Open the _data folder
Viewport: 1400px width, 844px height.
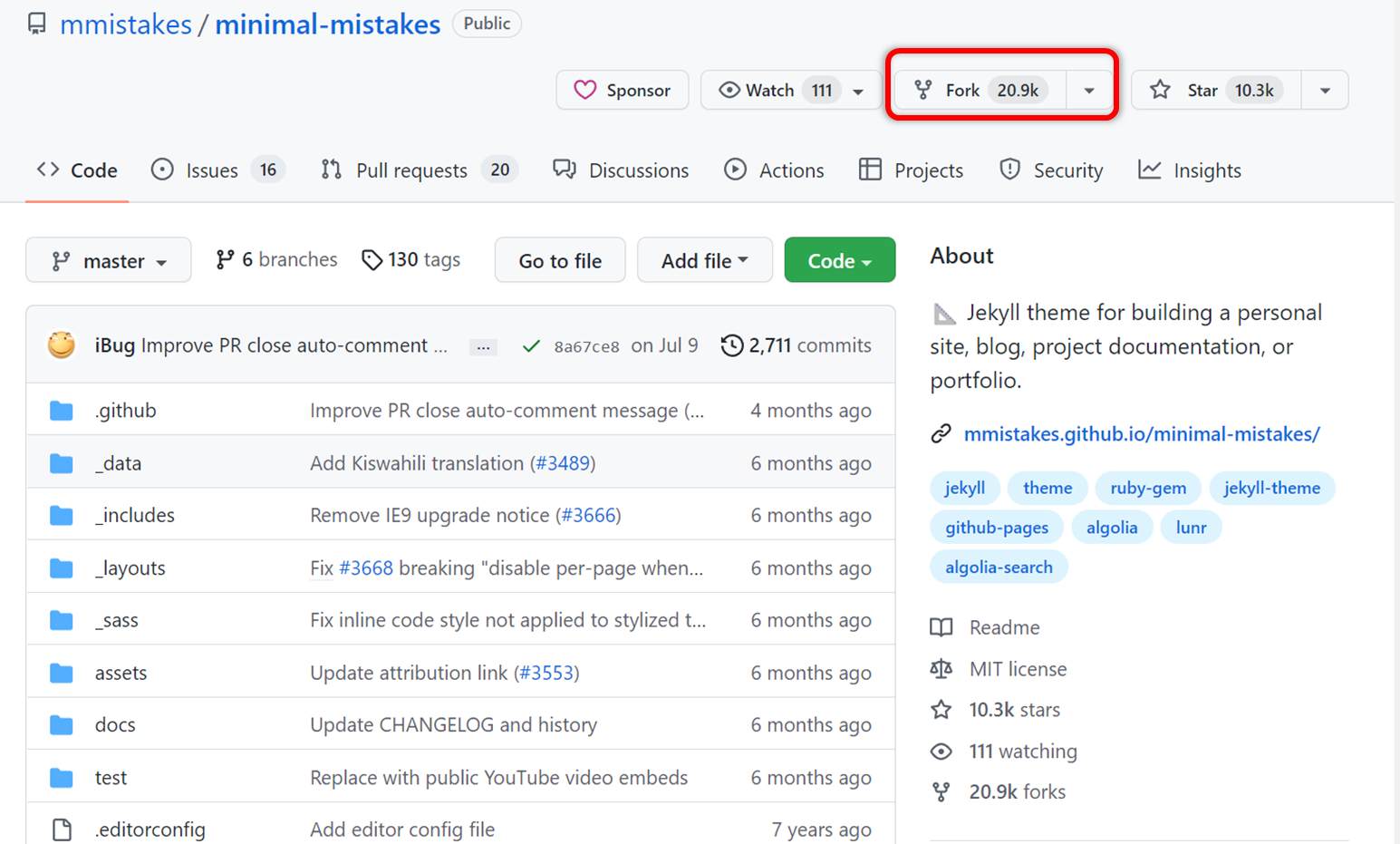[118, 463]
